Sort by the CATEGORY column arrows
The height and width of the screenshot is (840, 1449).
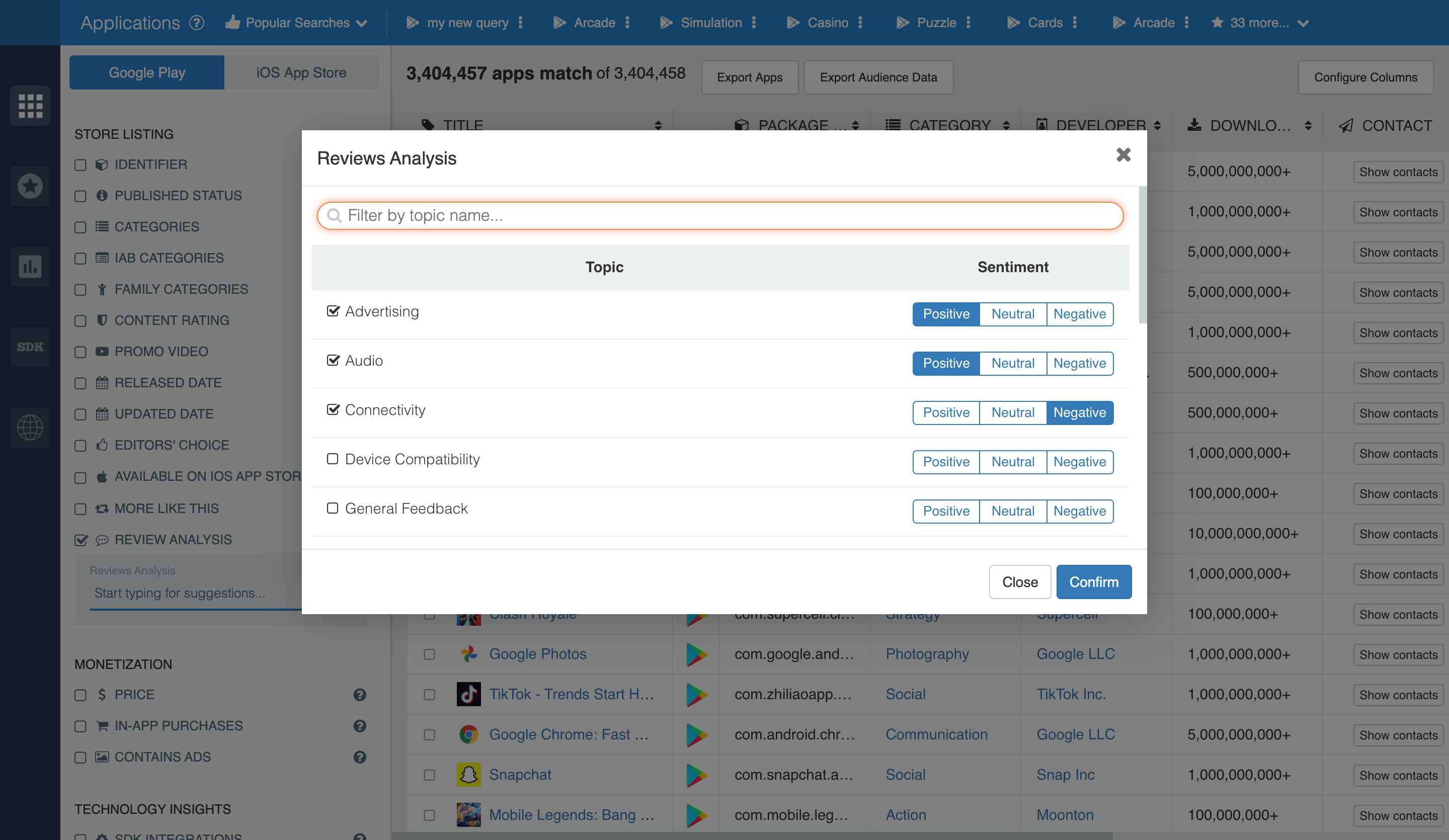[x=1006, y=125]
